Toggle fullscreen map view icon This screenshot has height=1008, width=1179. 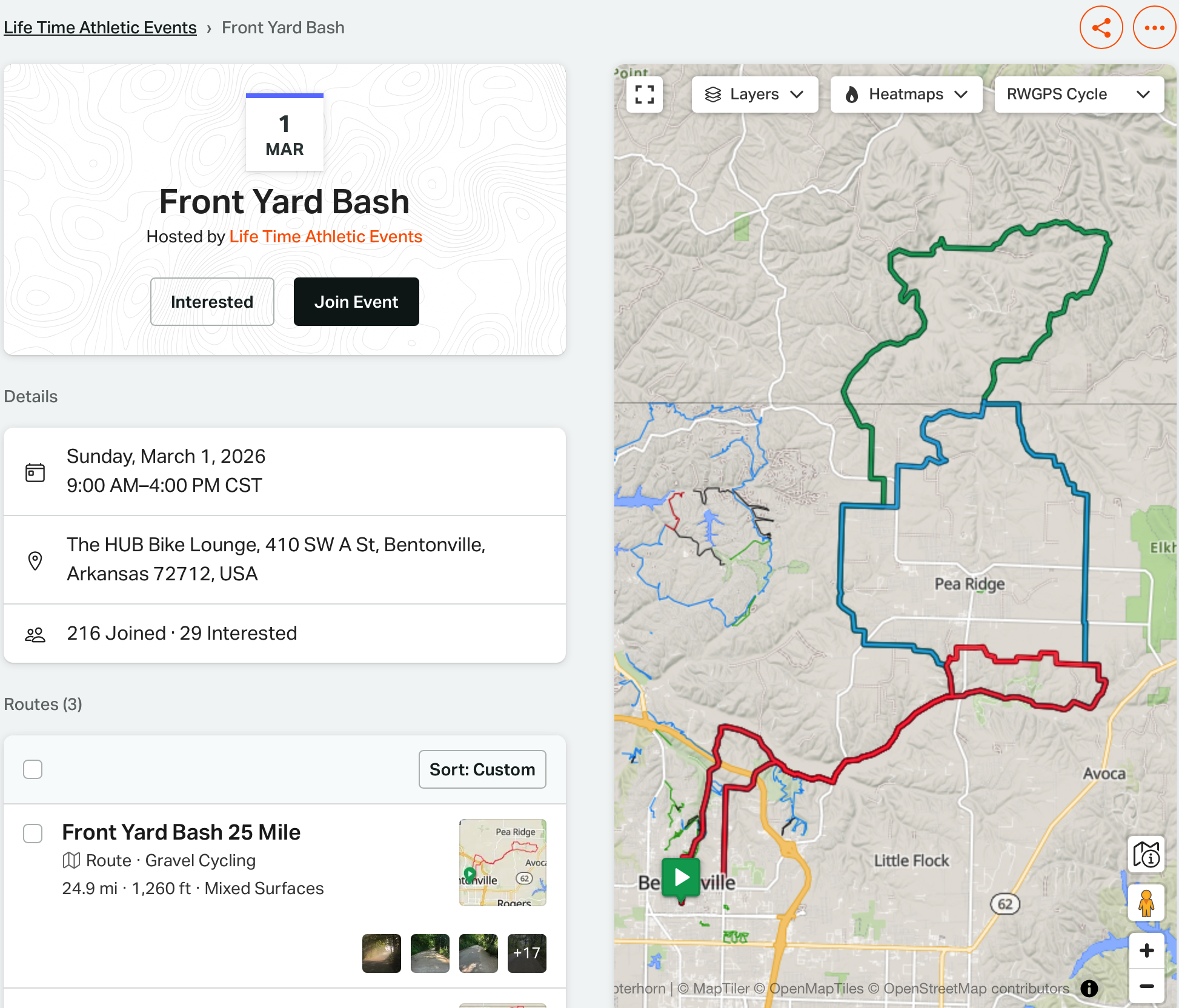pyautogui.click(x=645, y=94)
